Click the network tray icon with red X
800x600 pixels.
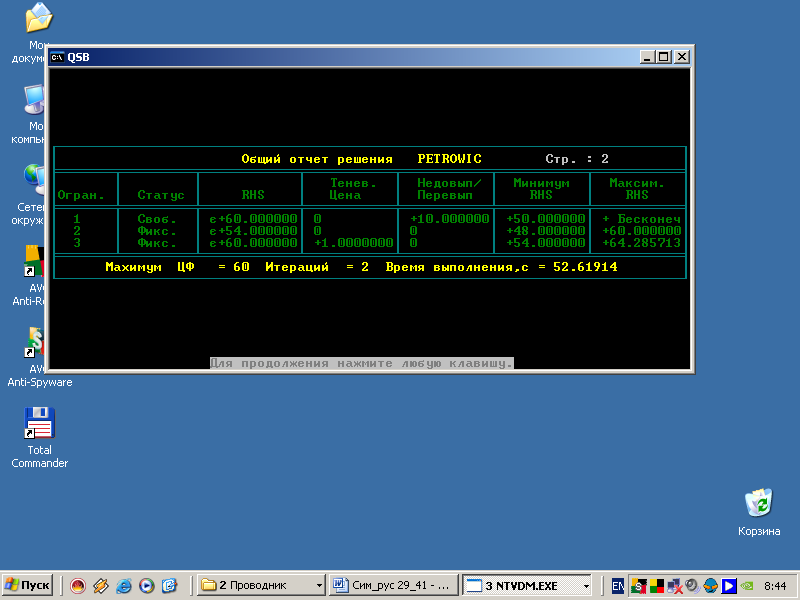[x=674, y=586]
